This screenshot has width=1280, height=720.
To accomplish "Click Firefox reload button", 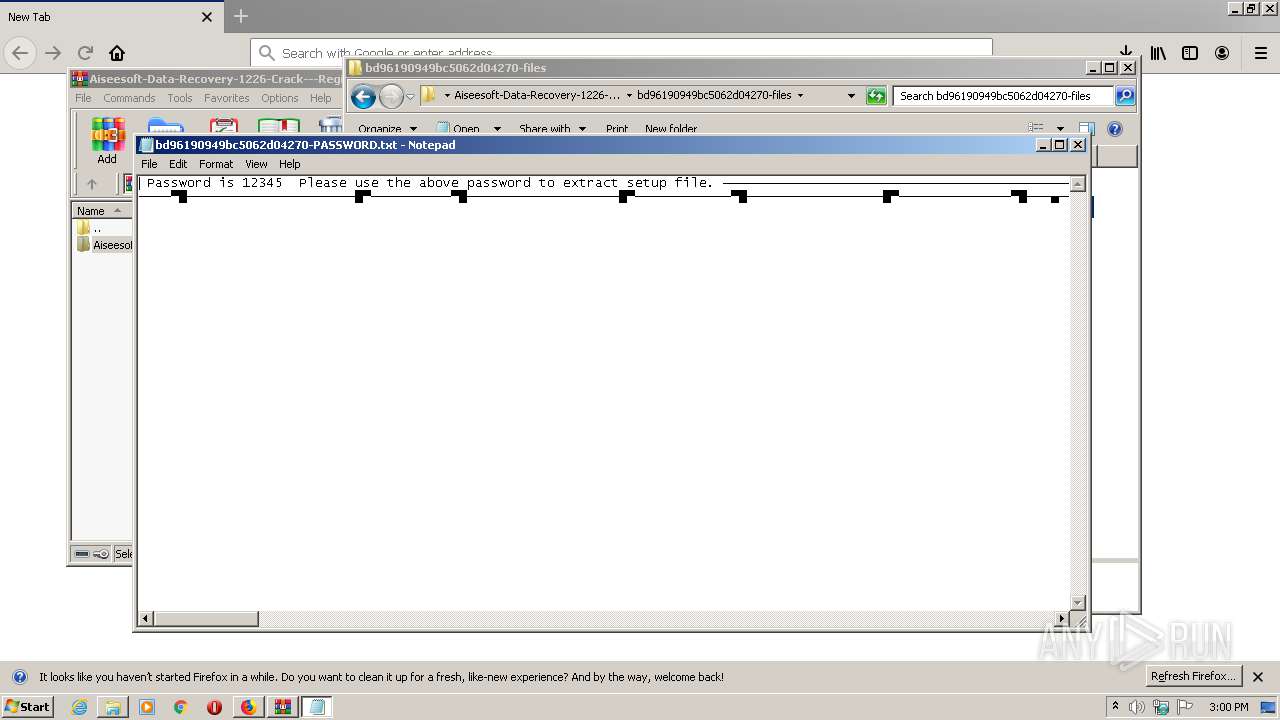I will point(85,53).
